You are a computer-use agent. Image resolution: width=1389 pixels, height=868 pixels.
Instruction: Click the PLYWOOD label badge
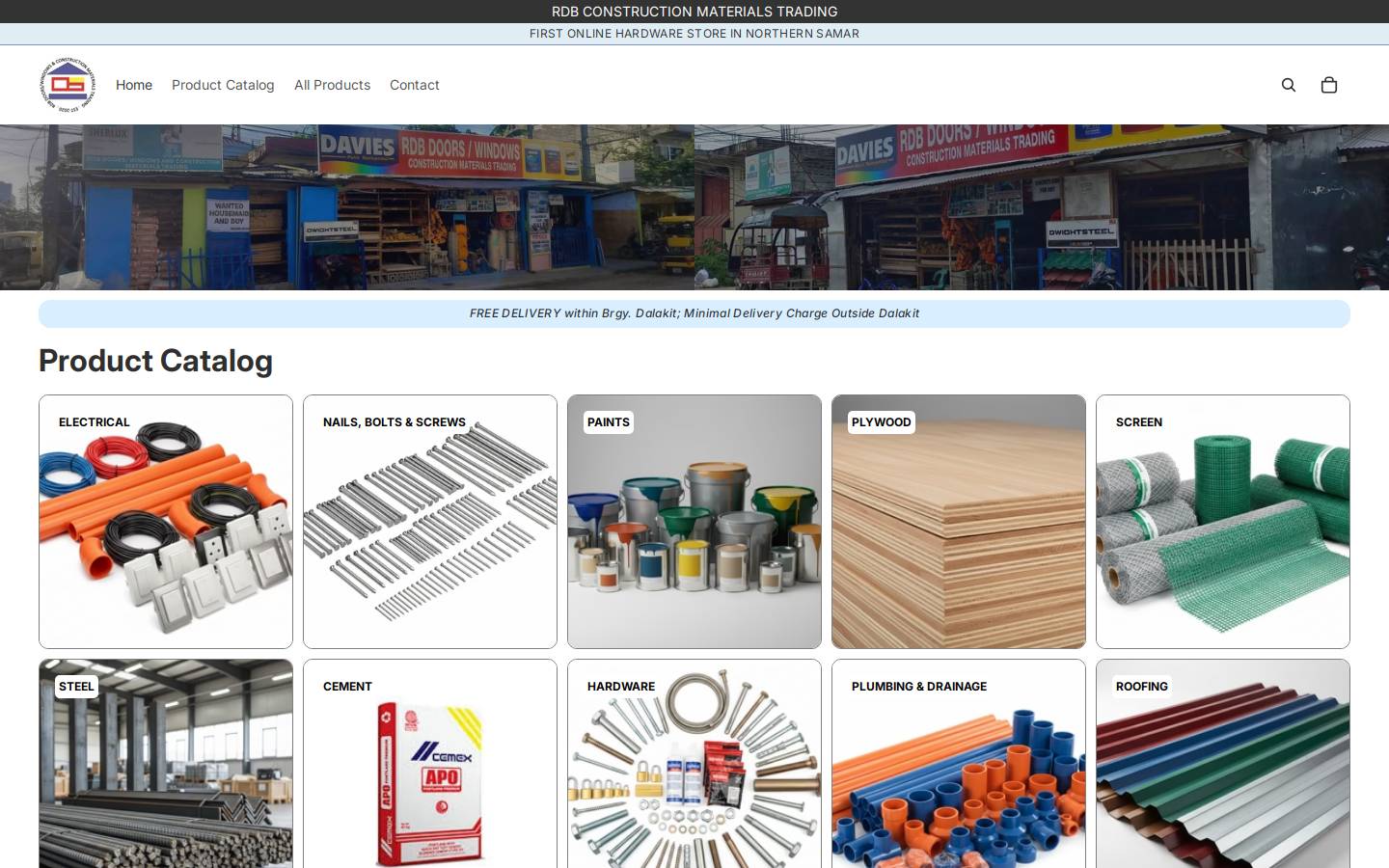881,422
